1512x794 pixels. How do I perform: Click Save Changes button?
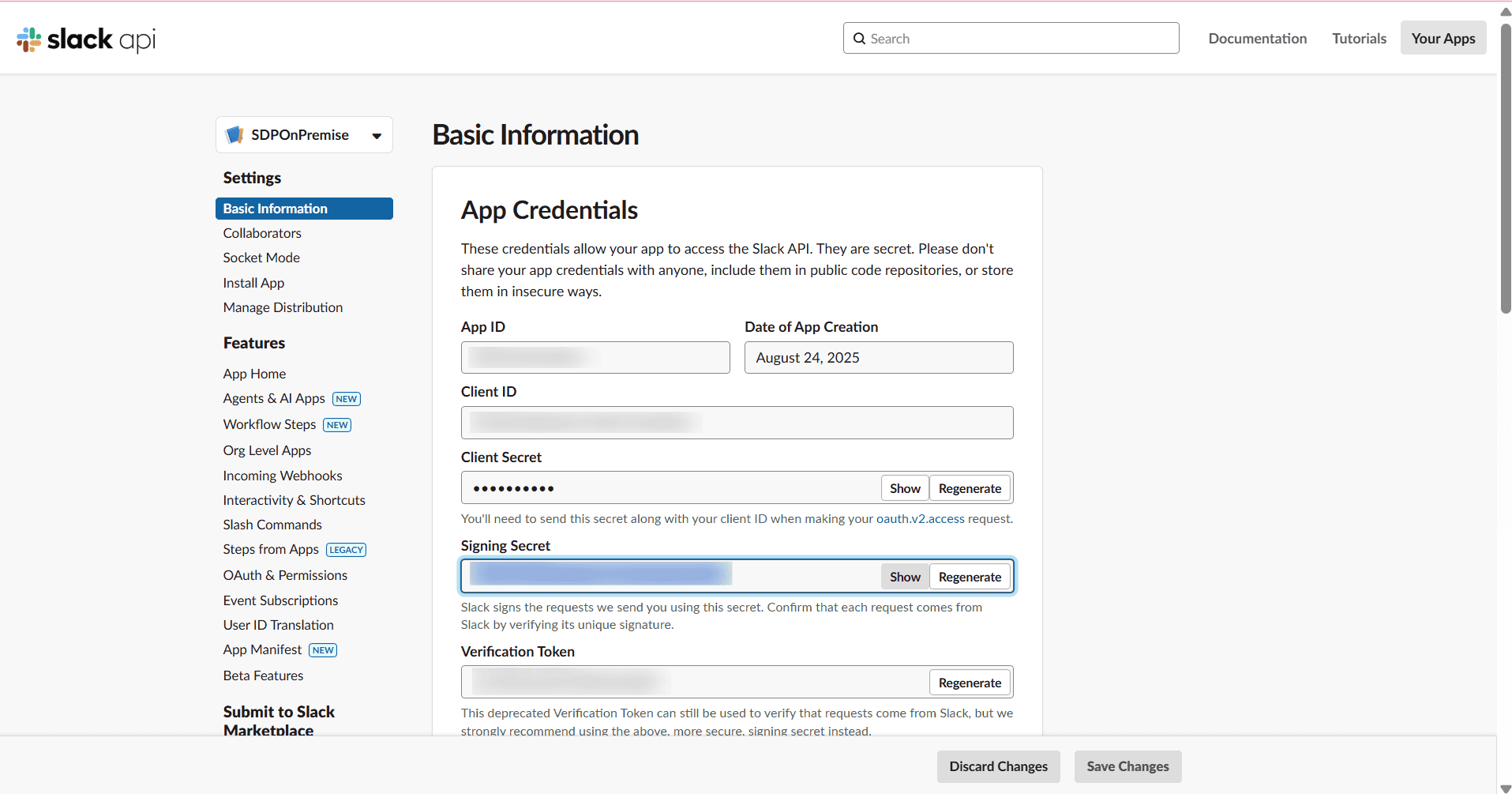[1127, 766]
